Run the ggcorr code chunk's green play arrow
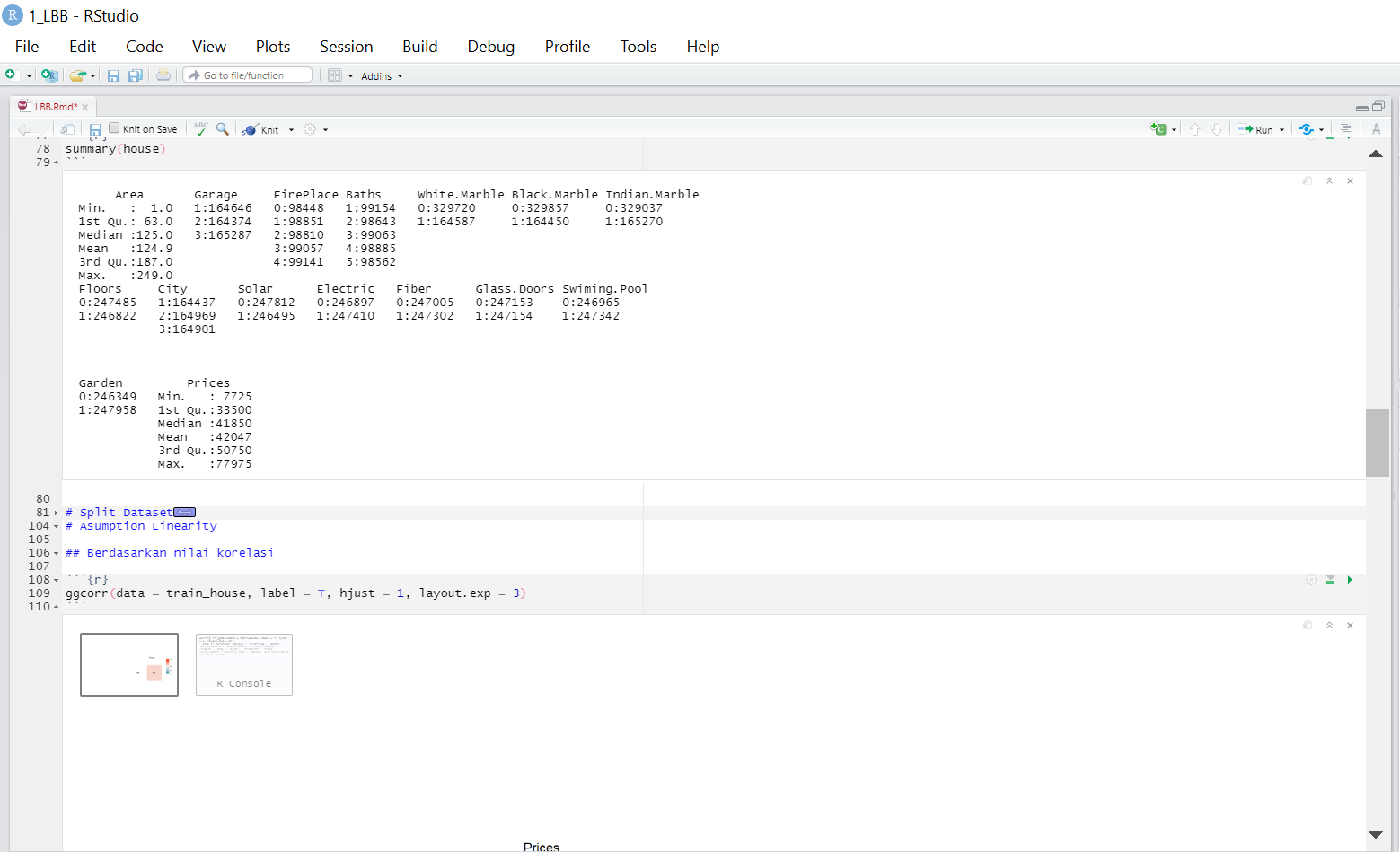The width and height of the screenshot is (1400, 852). pos(1350,580)
